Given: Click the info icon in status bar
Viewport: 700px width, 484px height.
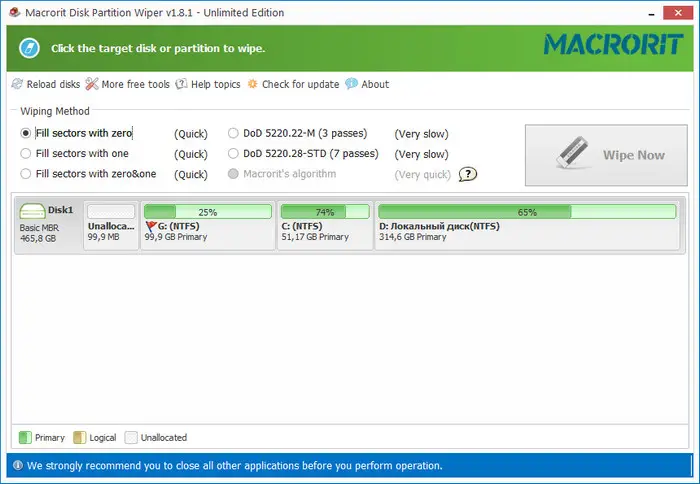Looking at the screenshot, I should pyautogui.click(x=18, y=466).
